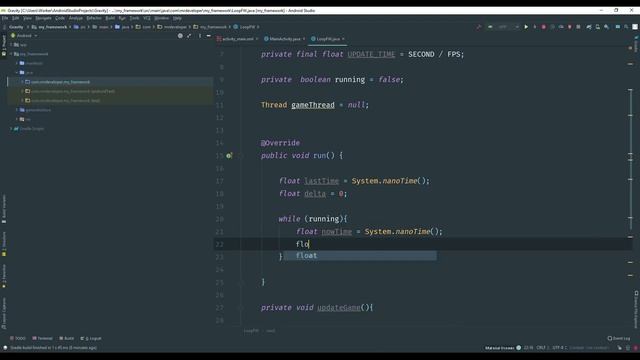The height and width of the screenshot is (360, 640).
Task: Open the Search Everywhere magnifier icon
Action: 626,27
